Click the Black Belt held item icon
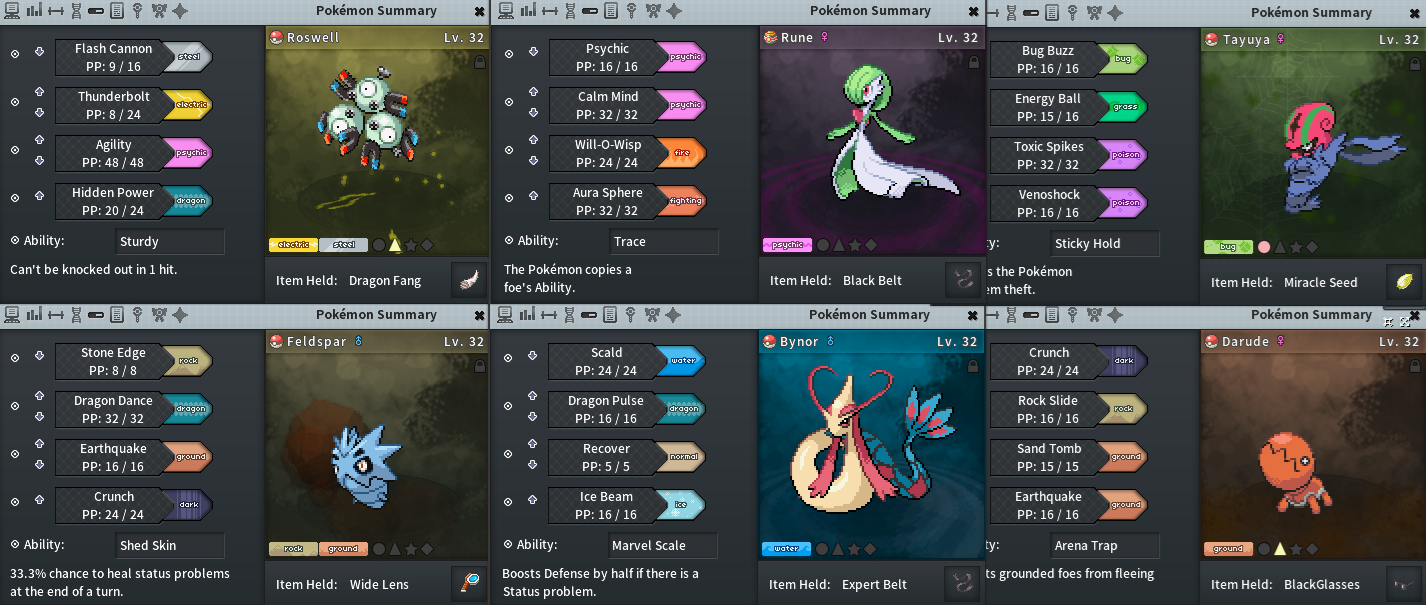This screenshot has height=605, width=1426. [x=962, y=281]
